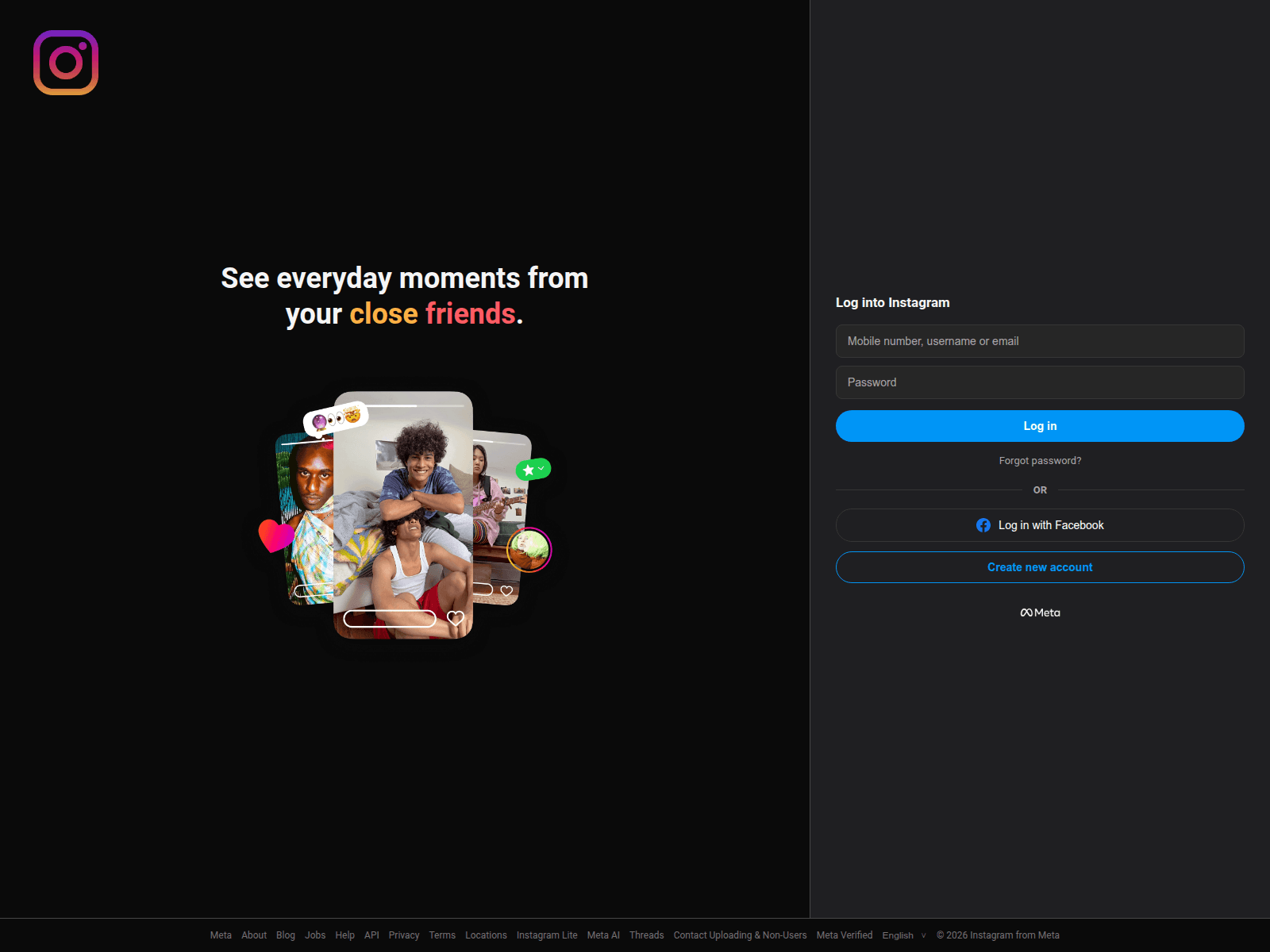Open the About footer link
1270x952 pixels.
point(254,935)
